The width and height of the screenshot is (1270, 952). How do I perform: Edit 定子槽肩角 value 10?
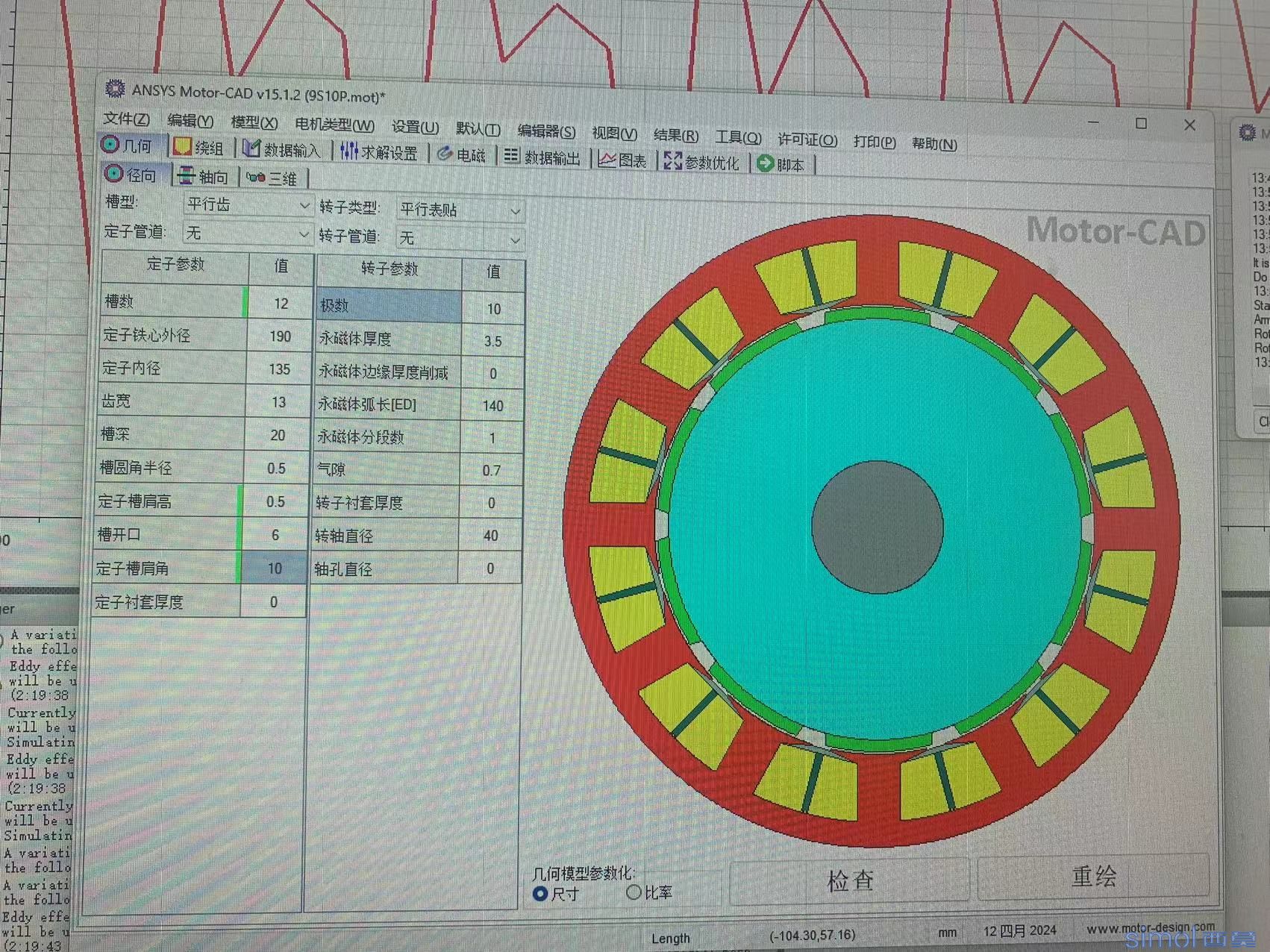275,569
